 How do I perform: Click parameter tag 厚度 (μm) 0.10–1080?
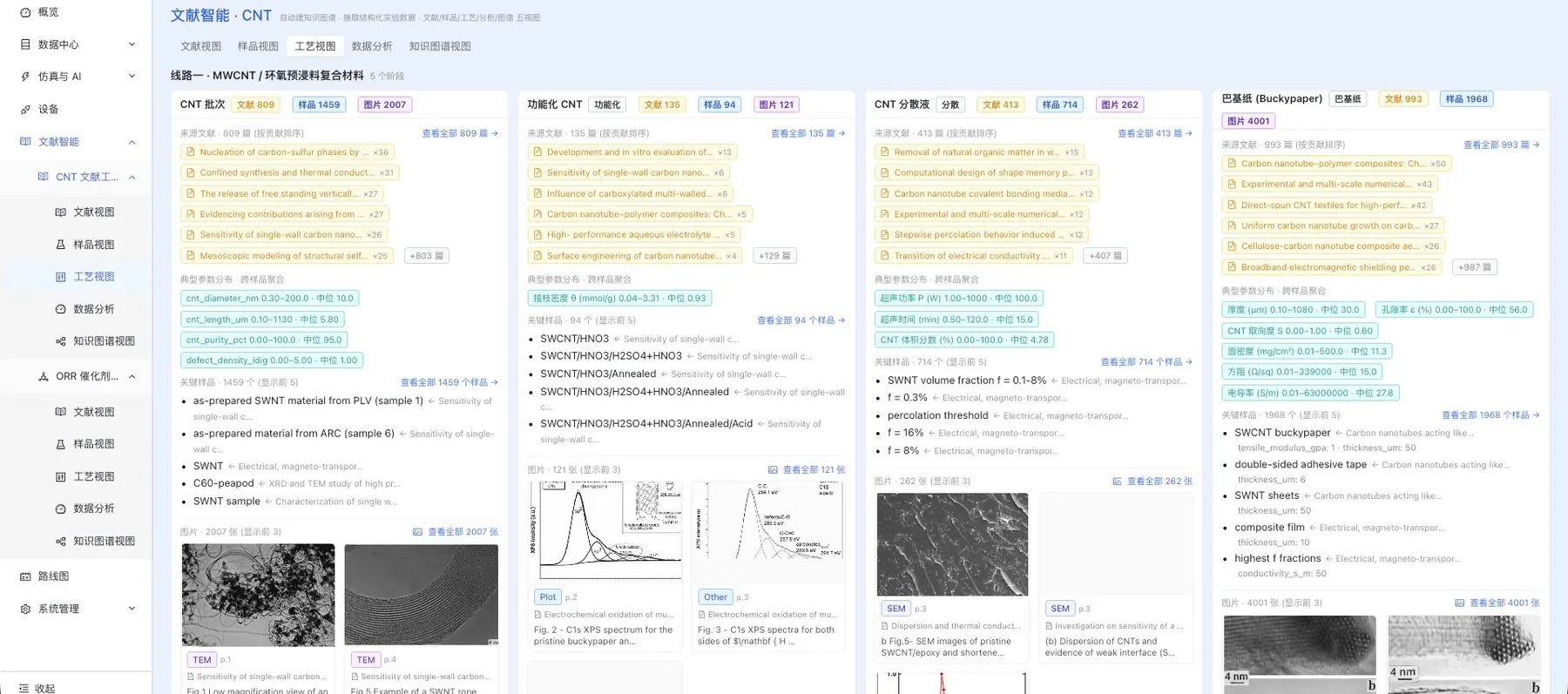point(1294,310)
